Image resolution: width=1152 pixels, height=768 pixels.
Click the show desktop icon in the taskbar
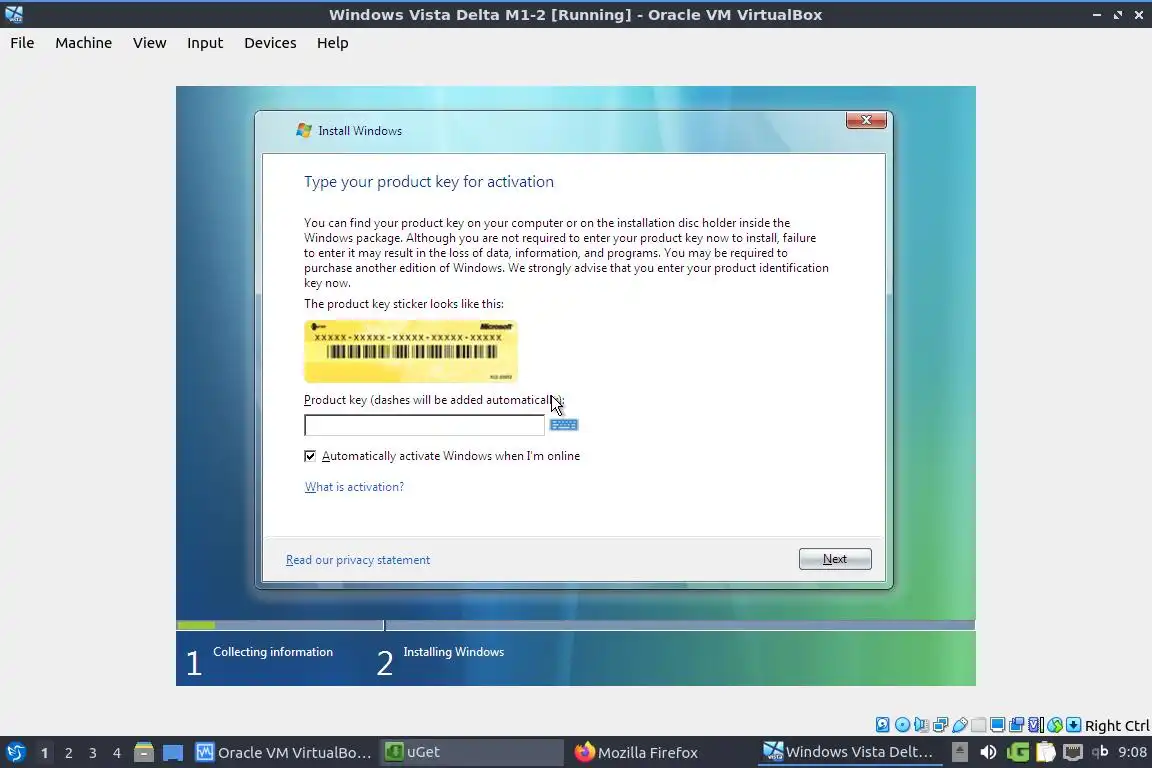(x=173, y=752)
